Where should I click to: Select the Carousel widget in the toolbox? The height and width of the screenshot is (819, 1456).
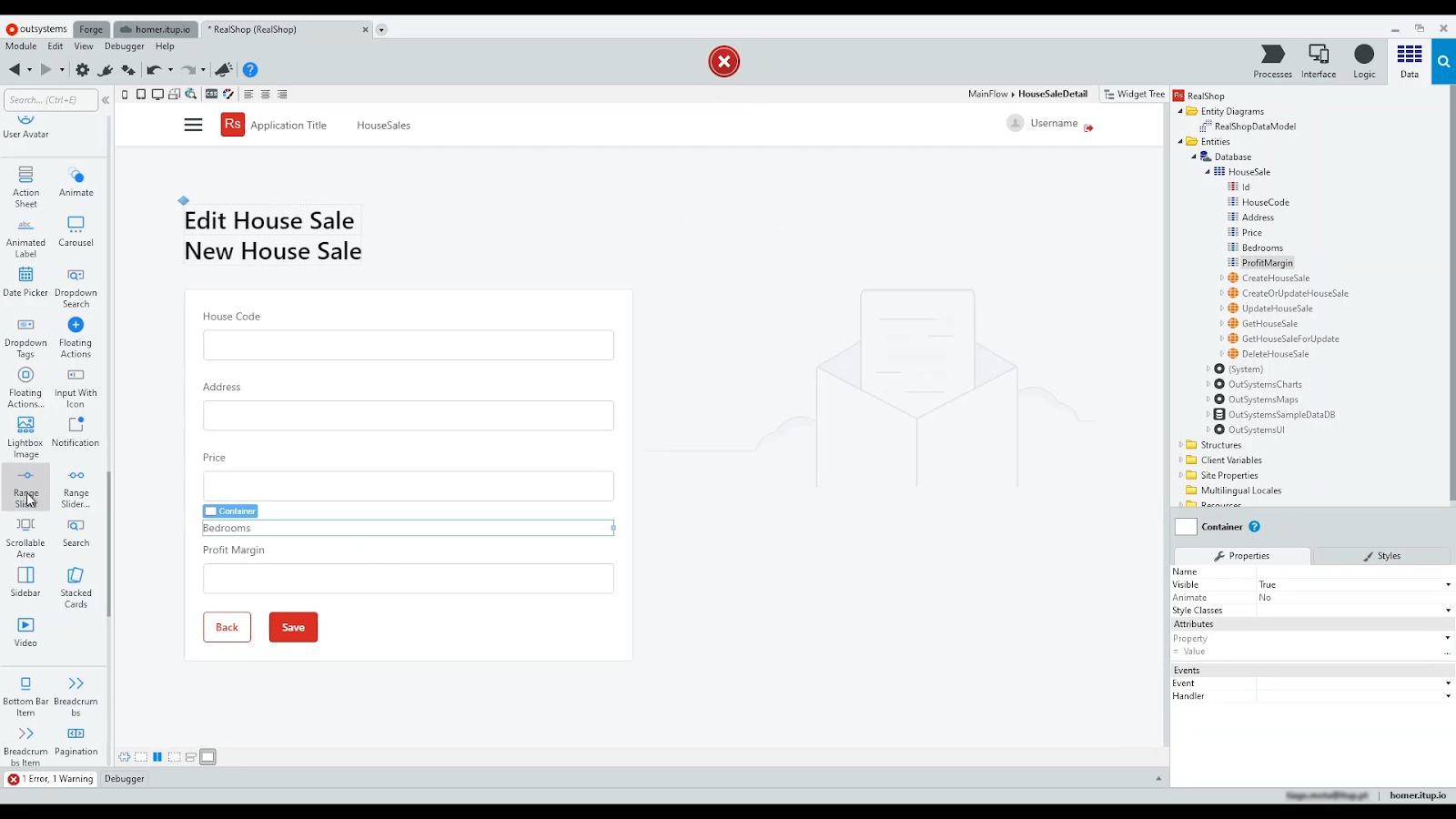click(x=76, y=230)
